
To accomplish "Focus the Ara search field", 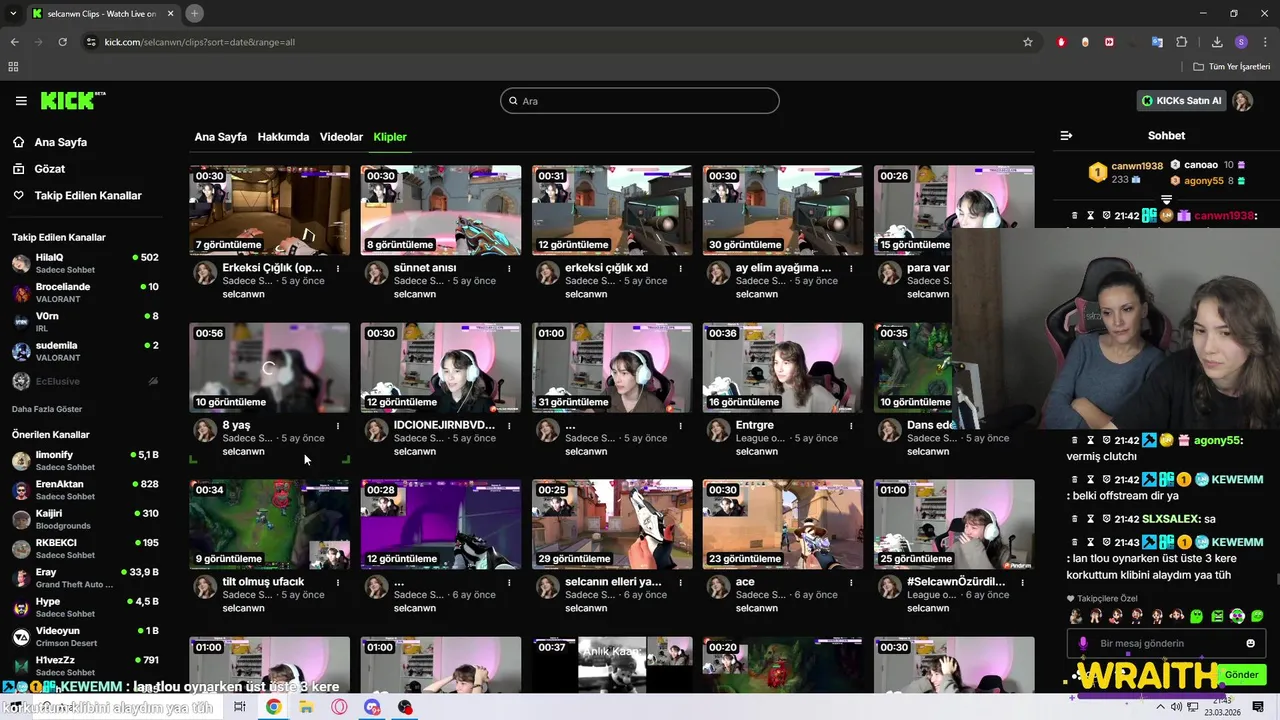I will pyautogui.click(x=640, y=101).
